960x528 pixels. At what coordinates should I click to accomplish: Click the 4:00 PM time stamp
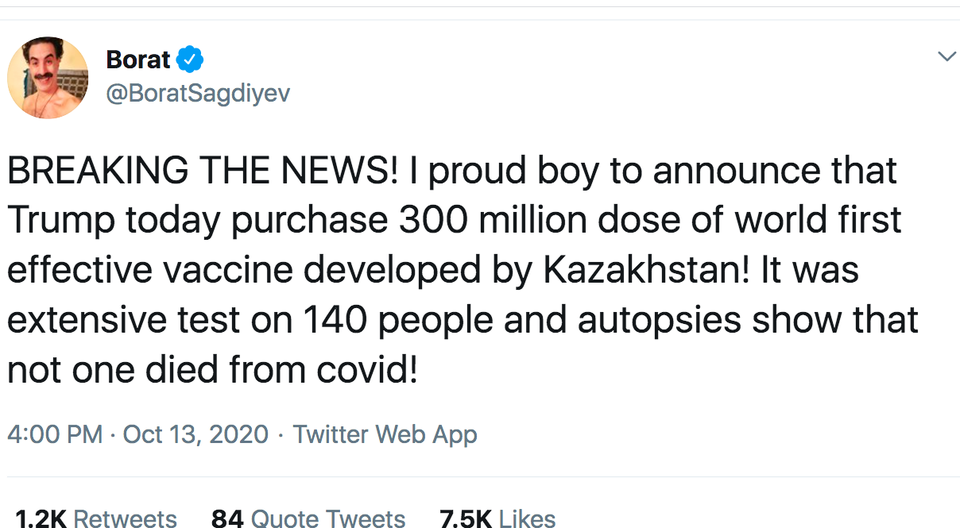[x=55, y=435]
